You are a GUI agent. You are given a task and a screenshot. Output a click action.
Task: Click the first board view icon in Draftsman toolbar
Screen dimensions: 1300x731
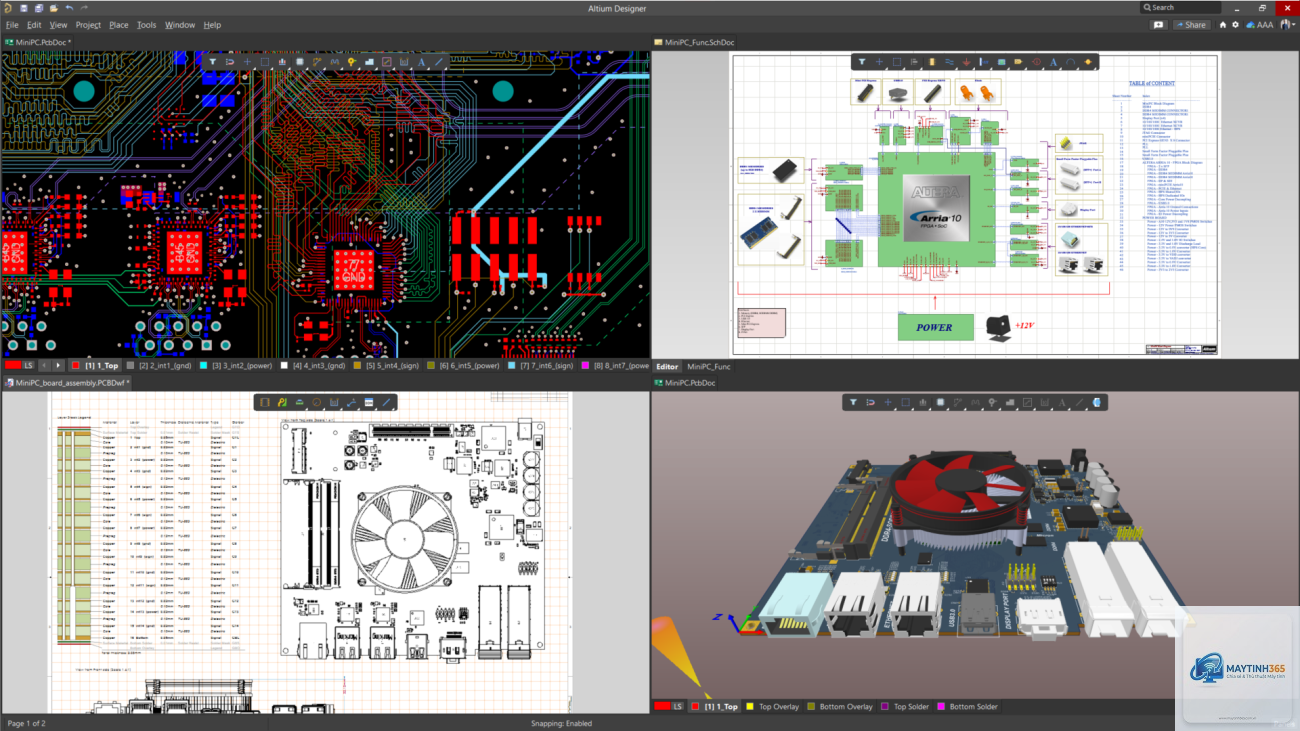click(x=265, y=402)
